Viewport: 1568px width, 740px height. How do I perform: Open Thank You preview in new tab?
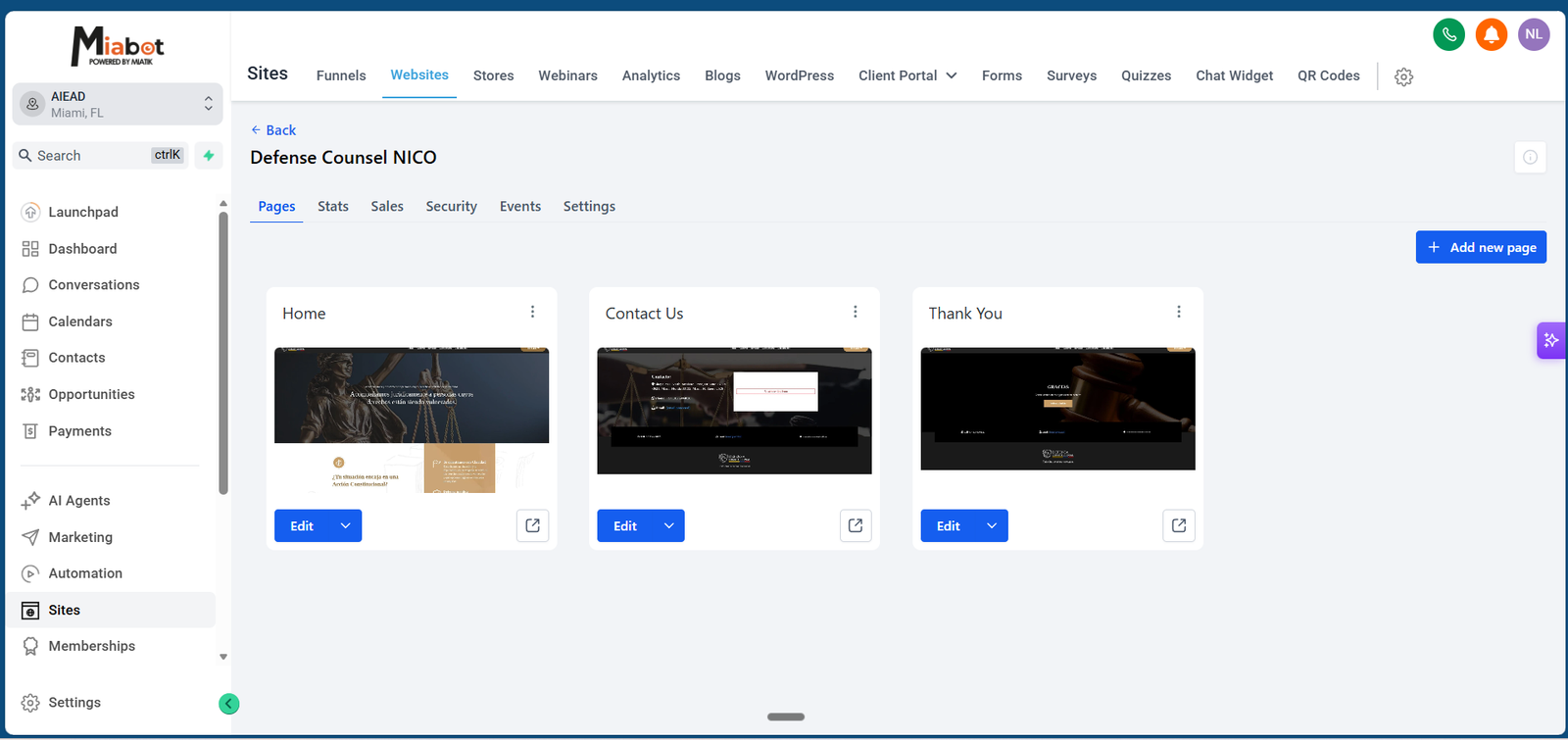coord(1179,525)
